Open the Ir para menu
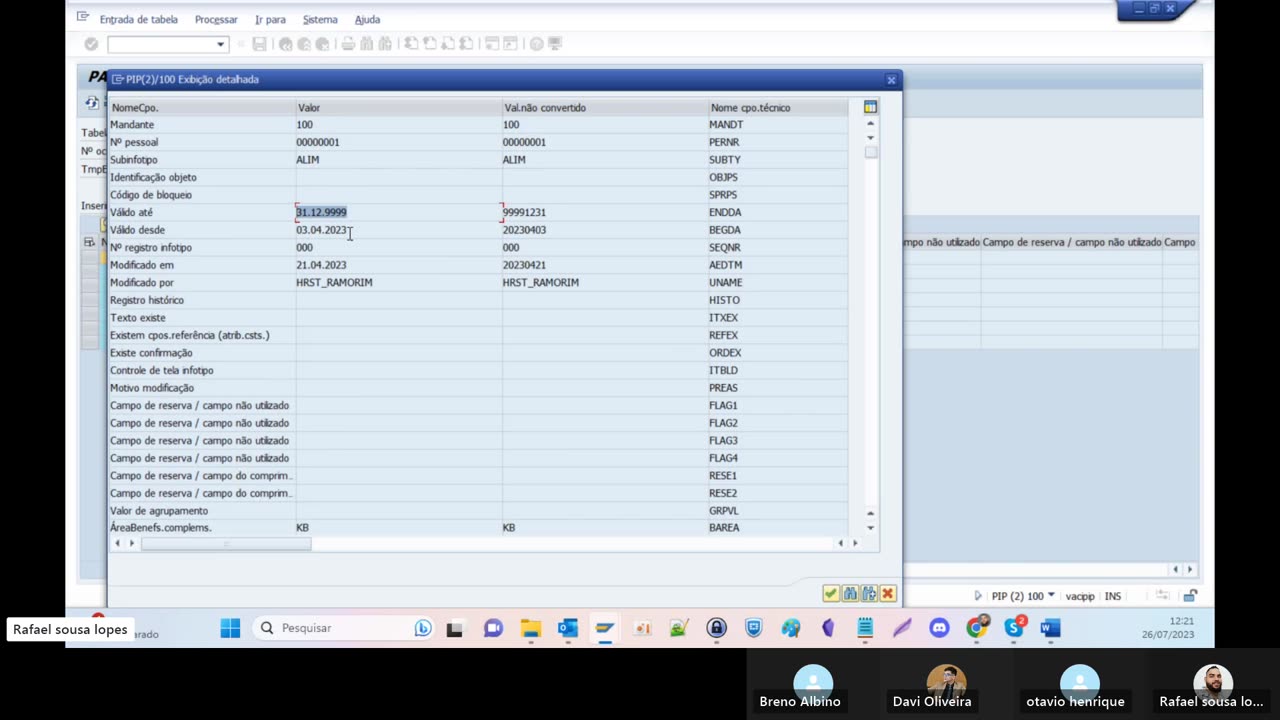 click(x=270, y=19)
